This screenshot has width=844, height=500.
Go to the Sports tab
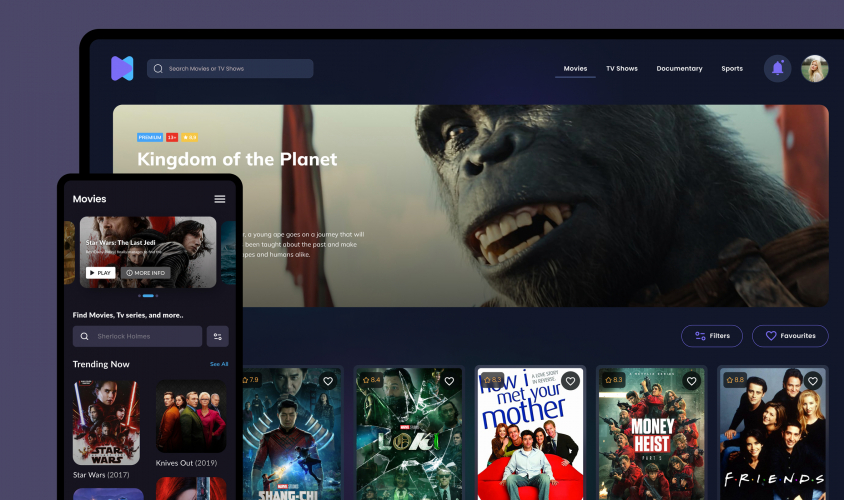[x=732, y=68]
